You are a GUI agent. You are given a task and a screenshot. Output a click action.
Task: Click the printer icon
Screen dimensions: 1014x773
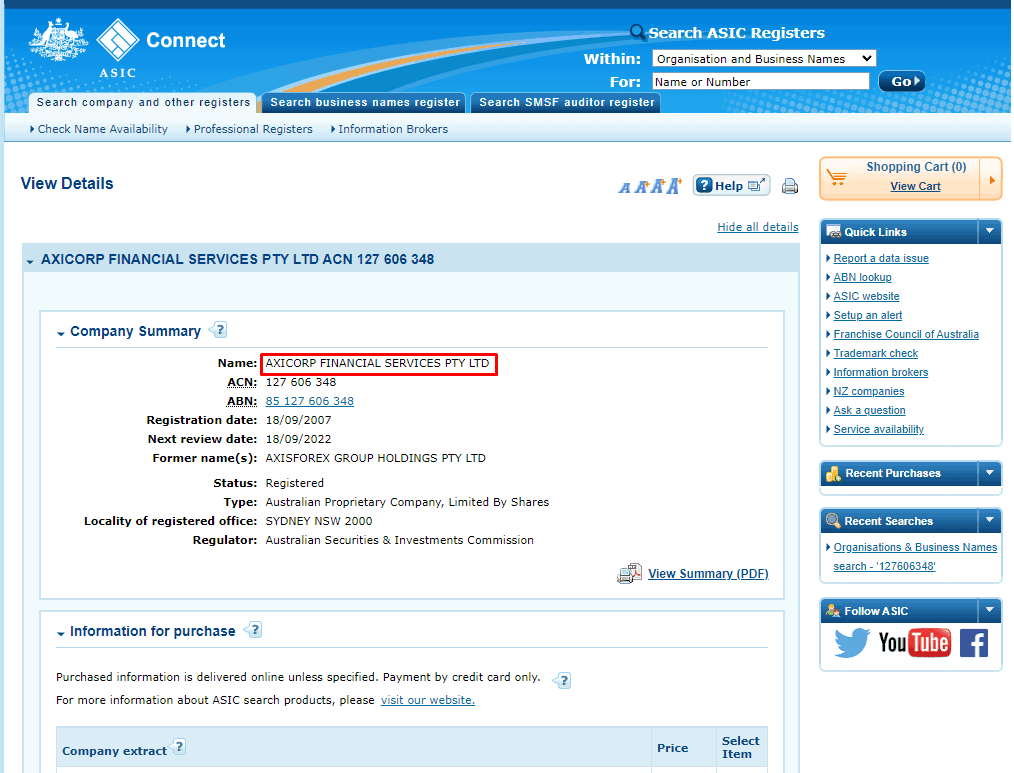point(790,186)
